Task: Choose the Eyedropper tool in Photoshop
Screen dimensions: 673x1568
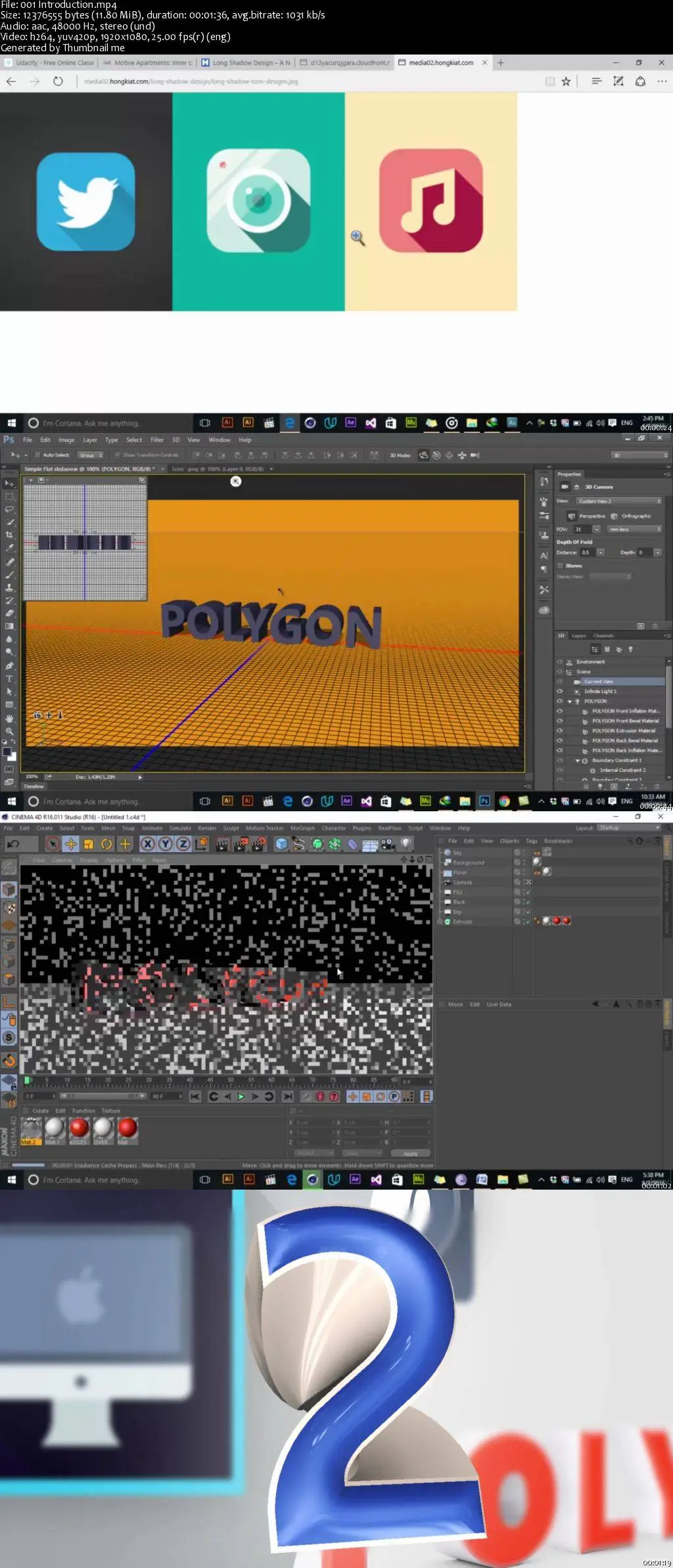Action: pos(9,548)
